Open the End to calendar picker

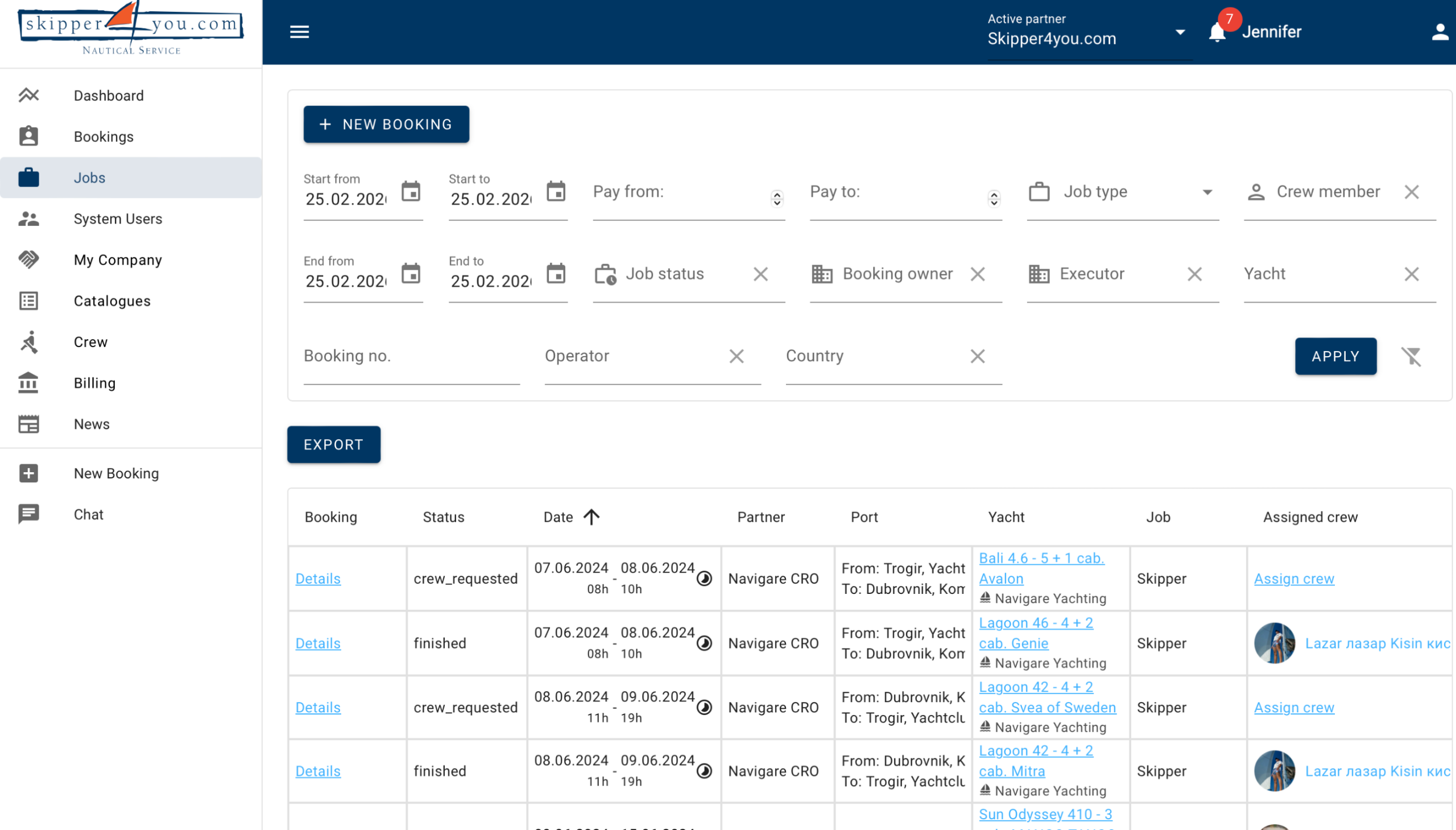(556, 274)
